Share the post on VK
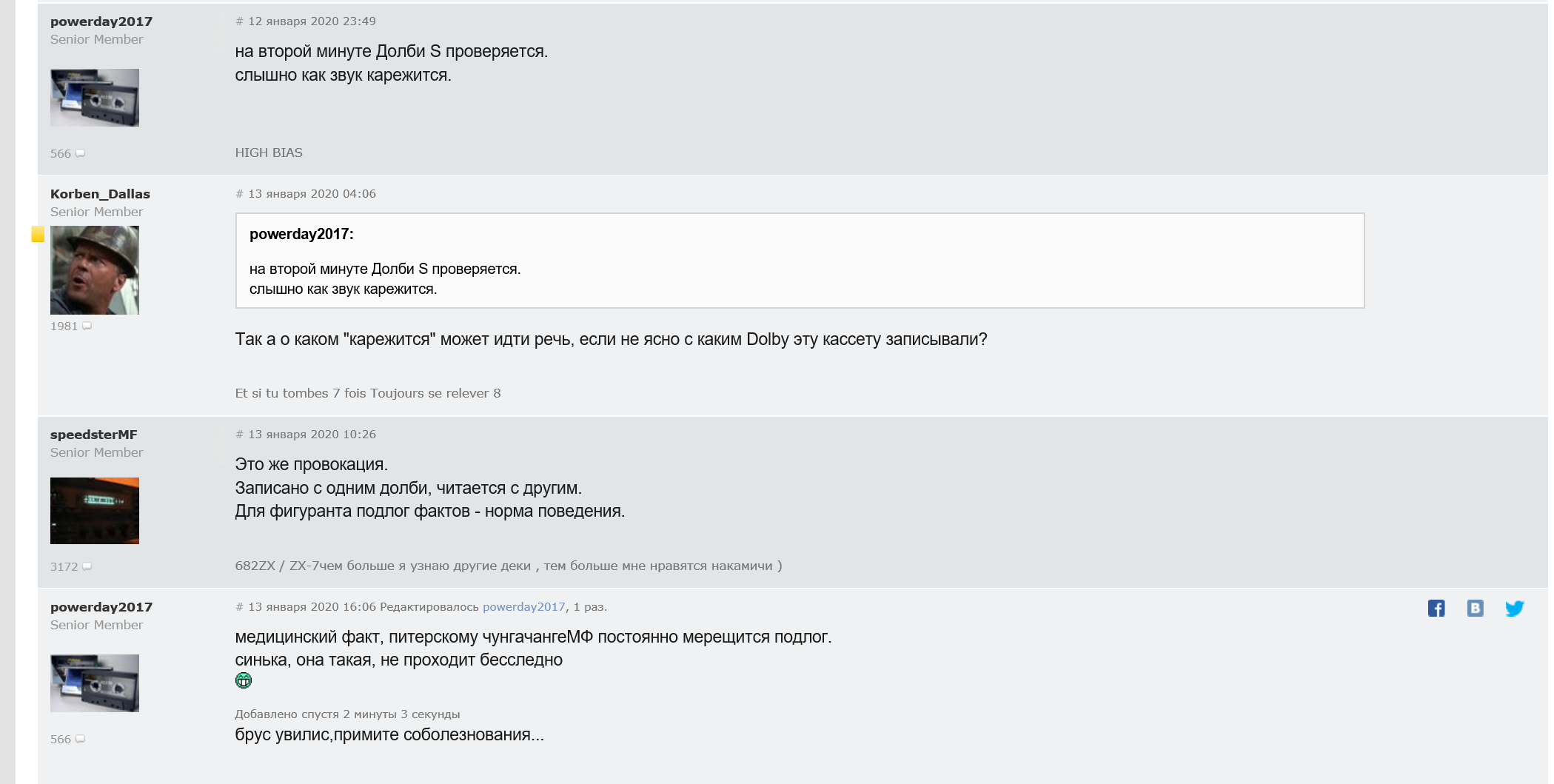The width and height of the screenshot is (1554, 784). [x=1475, y=609]
